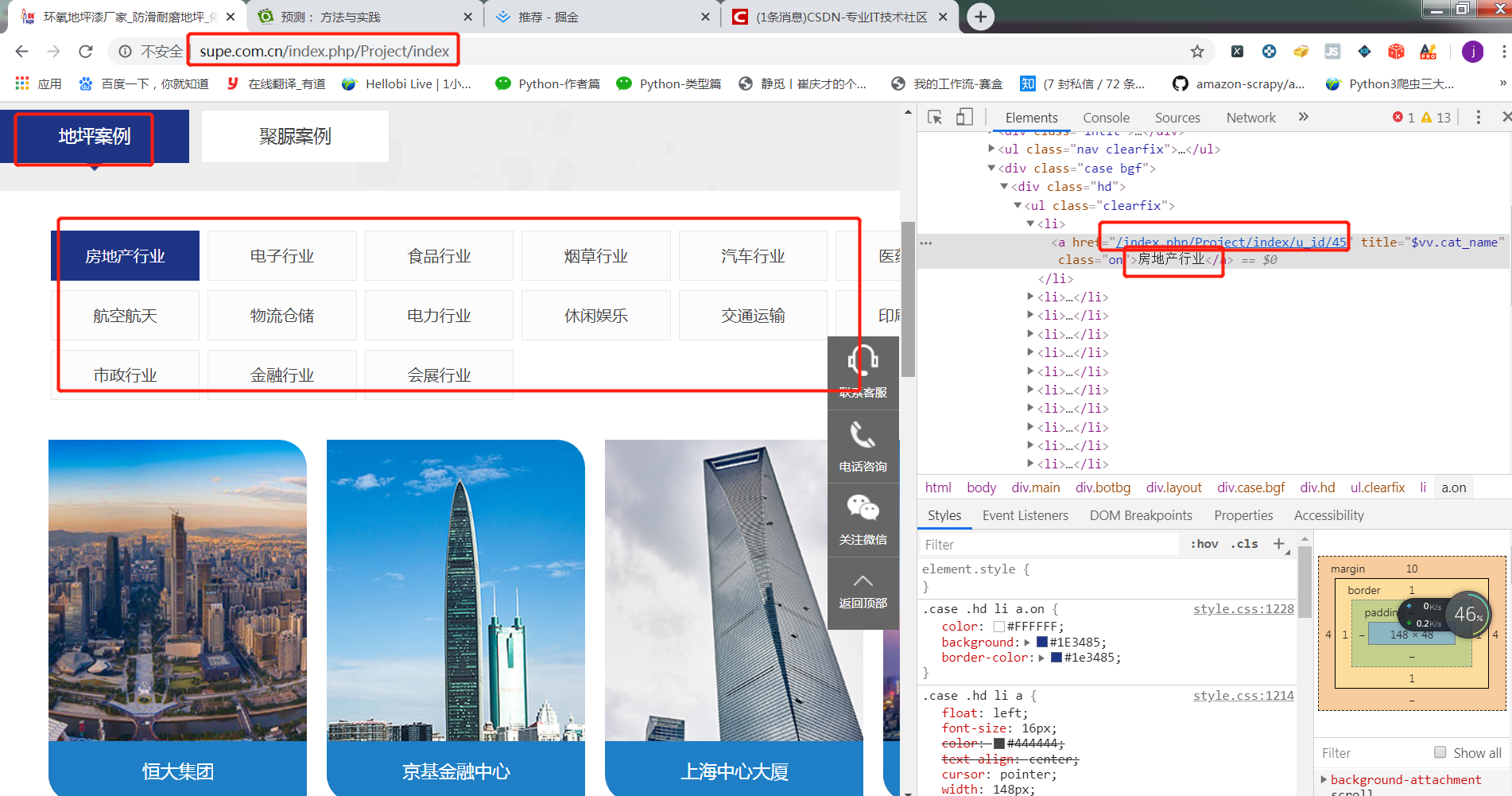Toggle the .cls class editor
Viewport: 1512px width, 796px height.
pyautogui.click(x=1243, y=544)
